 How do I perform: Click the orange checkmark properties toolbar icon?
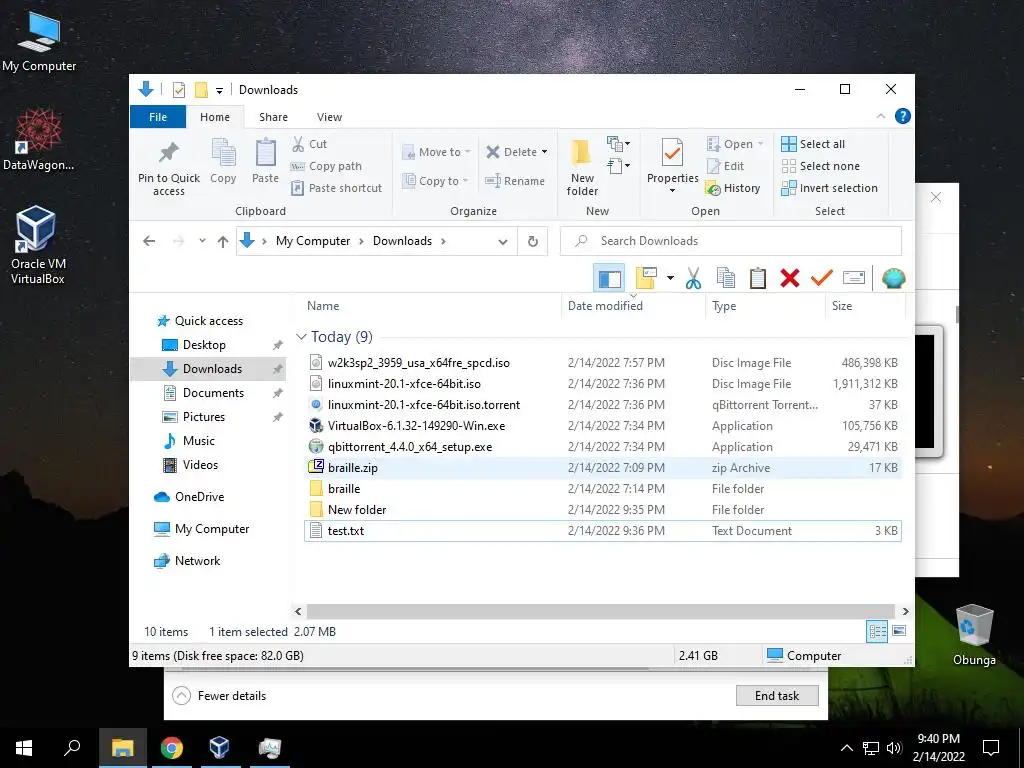tap(822, 278)
